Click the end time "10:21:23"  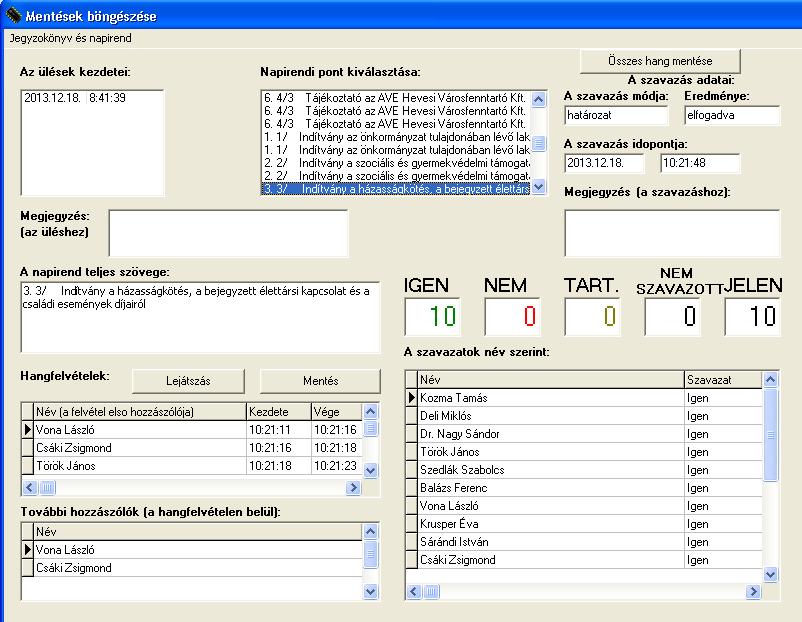[x=337, y=466]
